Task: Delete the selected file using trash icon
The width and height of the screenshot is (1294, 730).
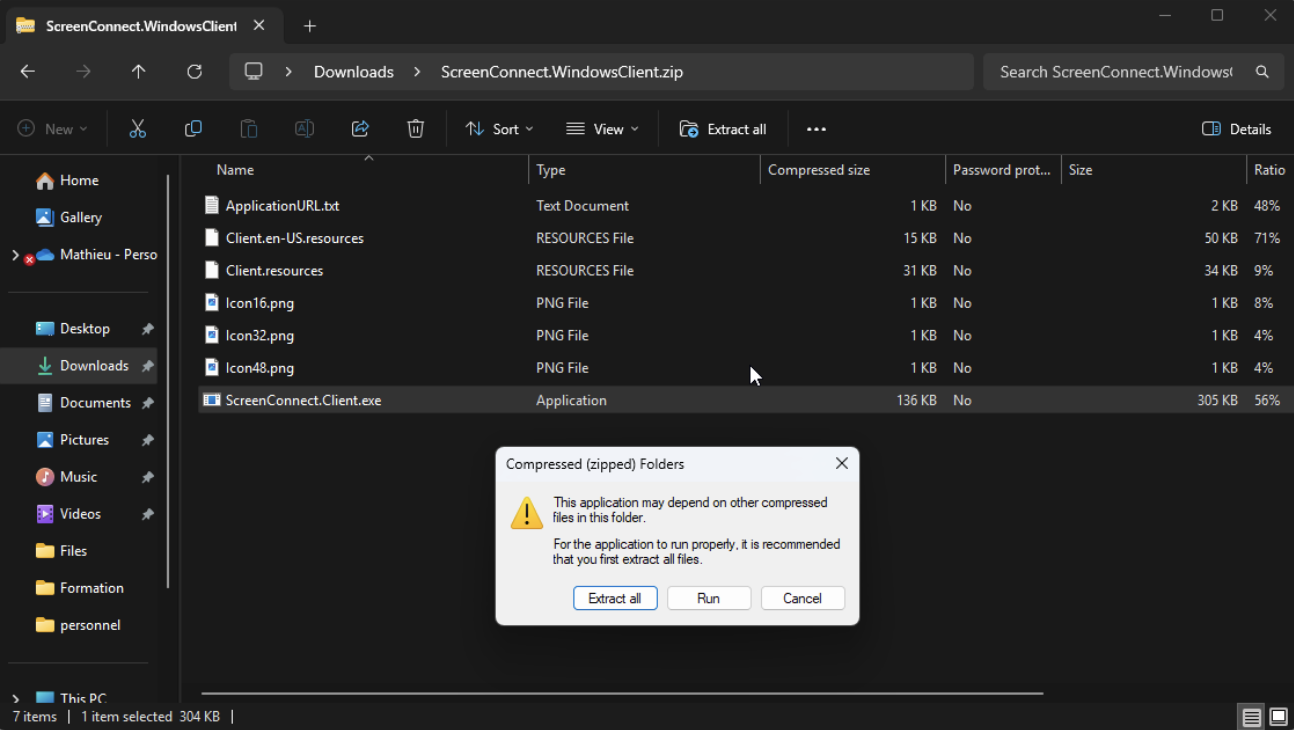Action: tap(415, 128)
